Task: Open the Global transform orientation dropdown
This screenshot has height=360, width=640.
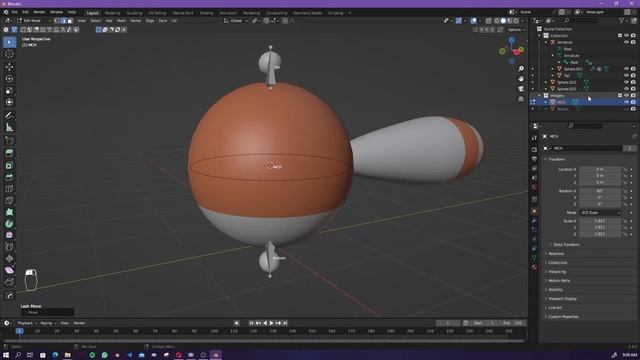Action: tap(236, 20)
